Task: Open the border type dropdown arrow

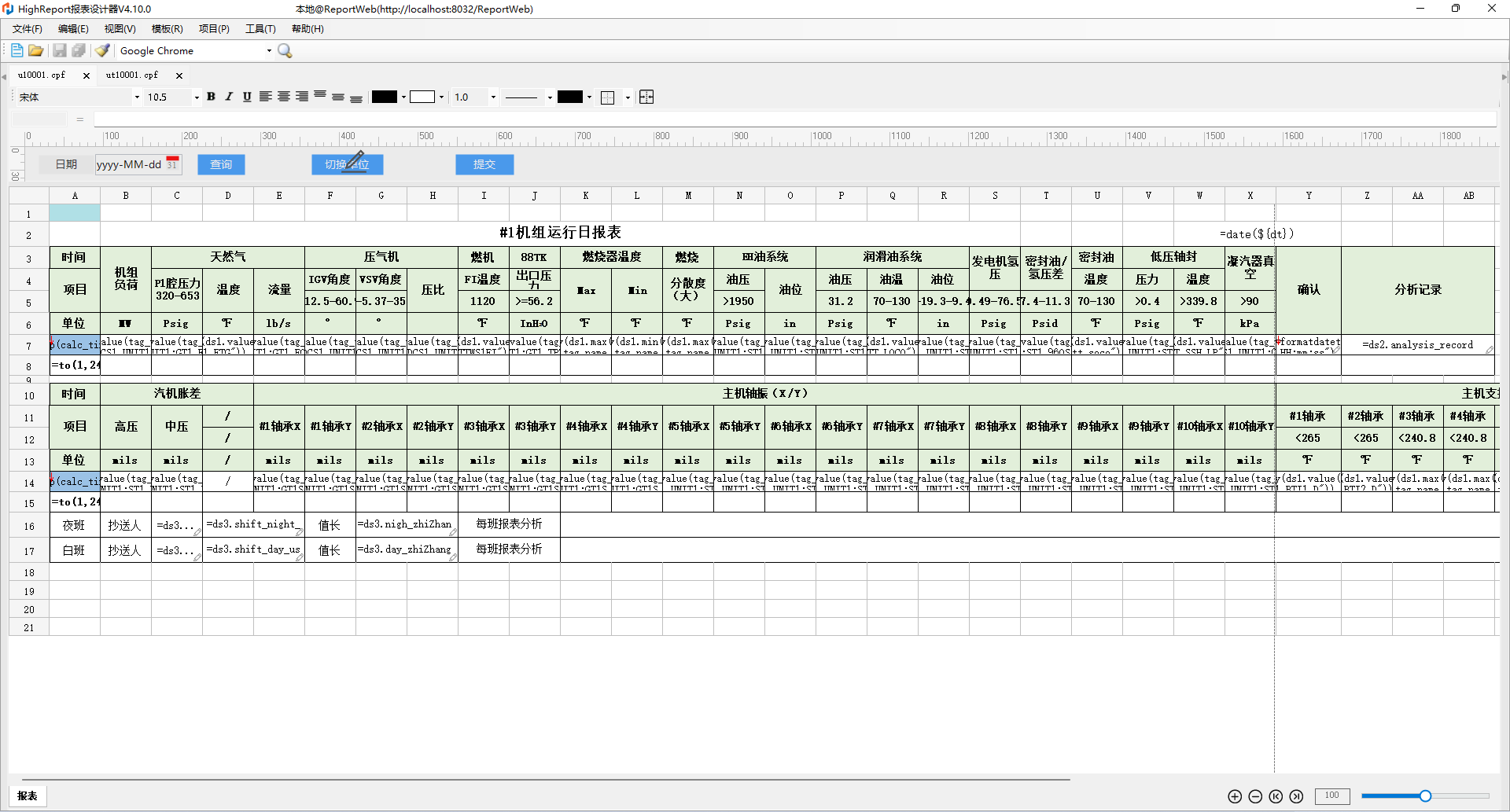Action: 628,97
